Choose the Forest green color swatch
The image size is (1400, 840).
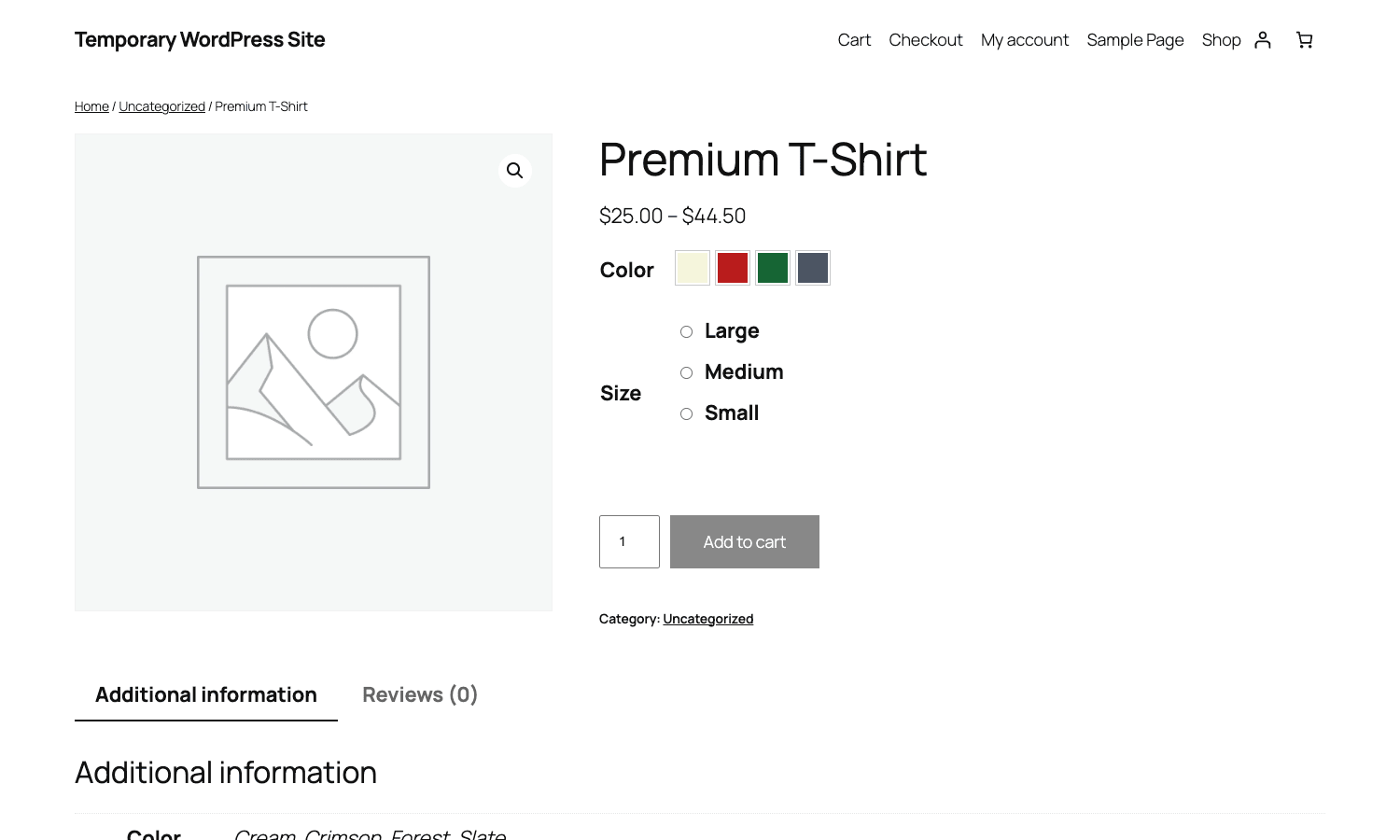[x=773, y=268]
